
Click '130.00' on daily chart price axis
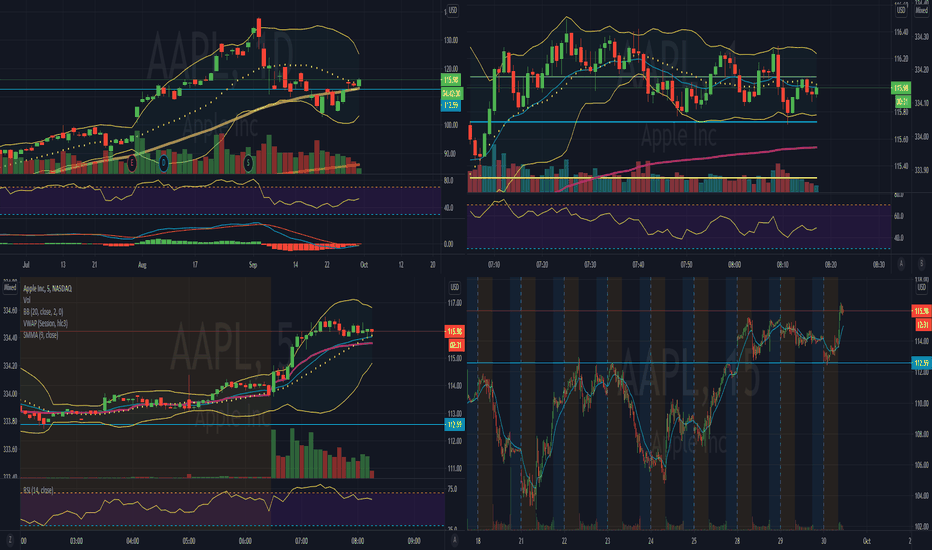(x=451, y=40)
